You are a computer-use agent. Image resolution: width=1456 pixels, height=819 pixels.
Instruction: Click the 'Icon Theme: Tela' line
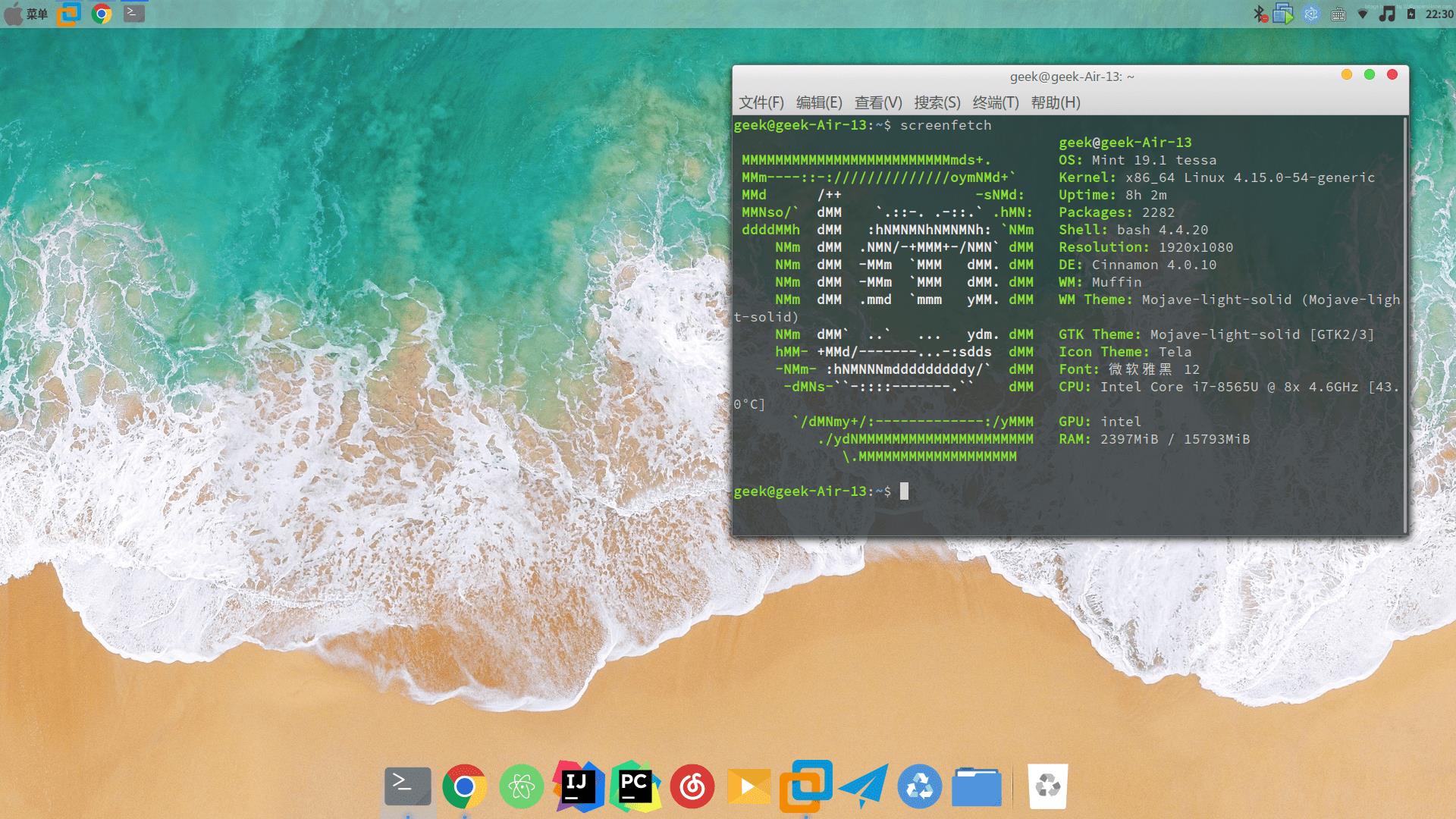tap(1125, 352)
